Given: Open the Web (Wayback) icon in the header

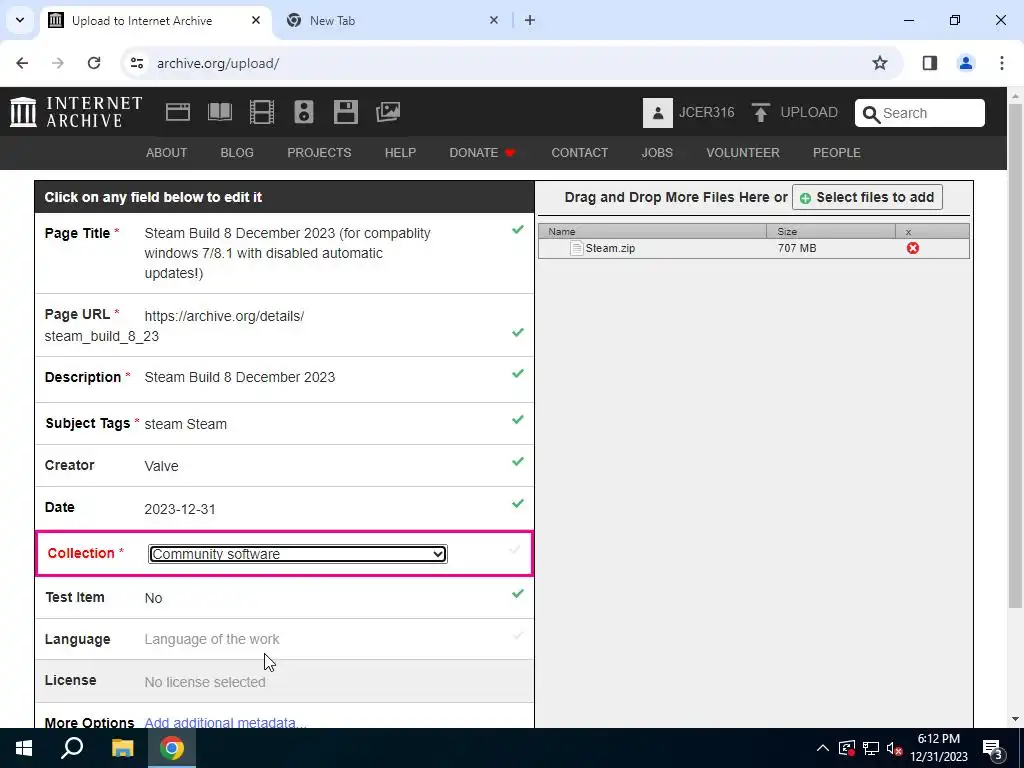Looking at the screenshot, I should point(178,112).
